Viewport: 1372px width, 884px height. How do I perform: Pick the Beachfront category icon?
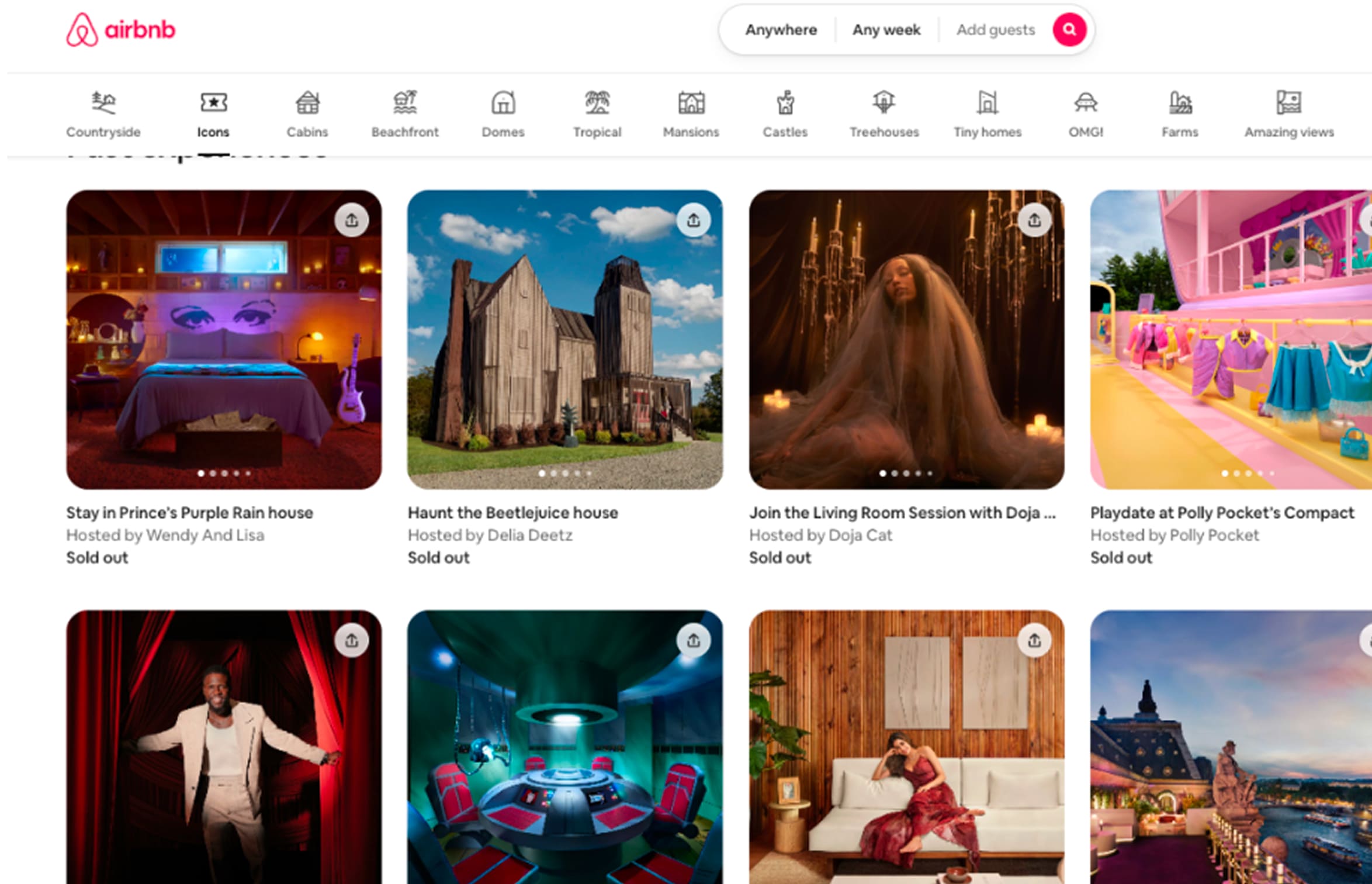click(405, 102)
